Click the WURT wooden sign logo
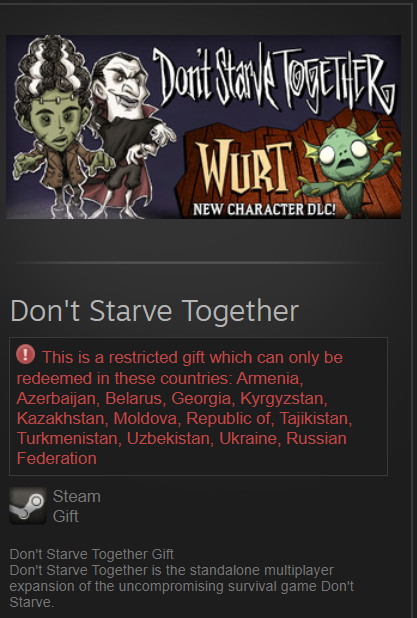 pyautogui.click(x=244, y=169)
